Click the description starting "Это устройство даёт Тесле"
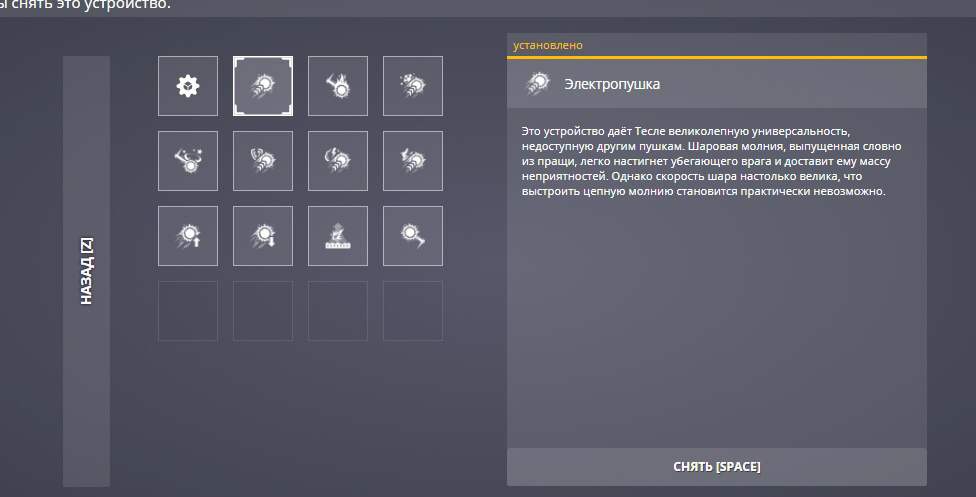 pos(711,161)
